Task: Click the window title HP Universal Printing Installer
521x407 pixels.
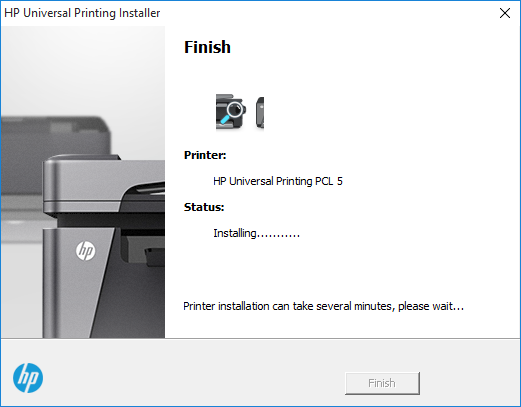Action: click(82, 13)
